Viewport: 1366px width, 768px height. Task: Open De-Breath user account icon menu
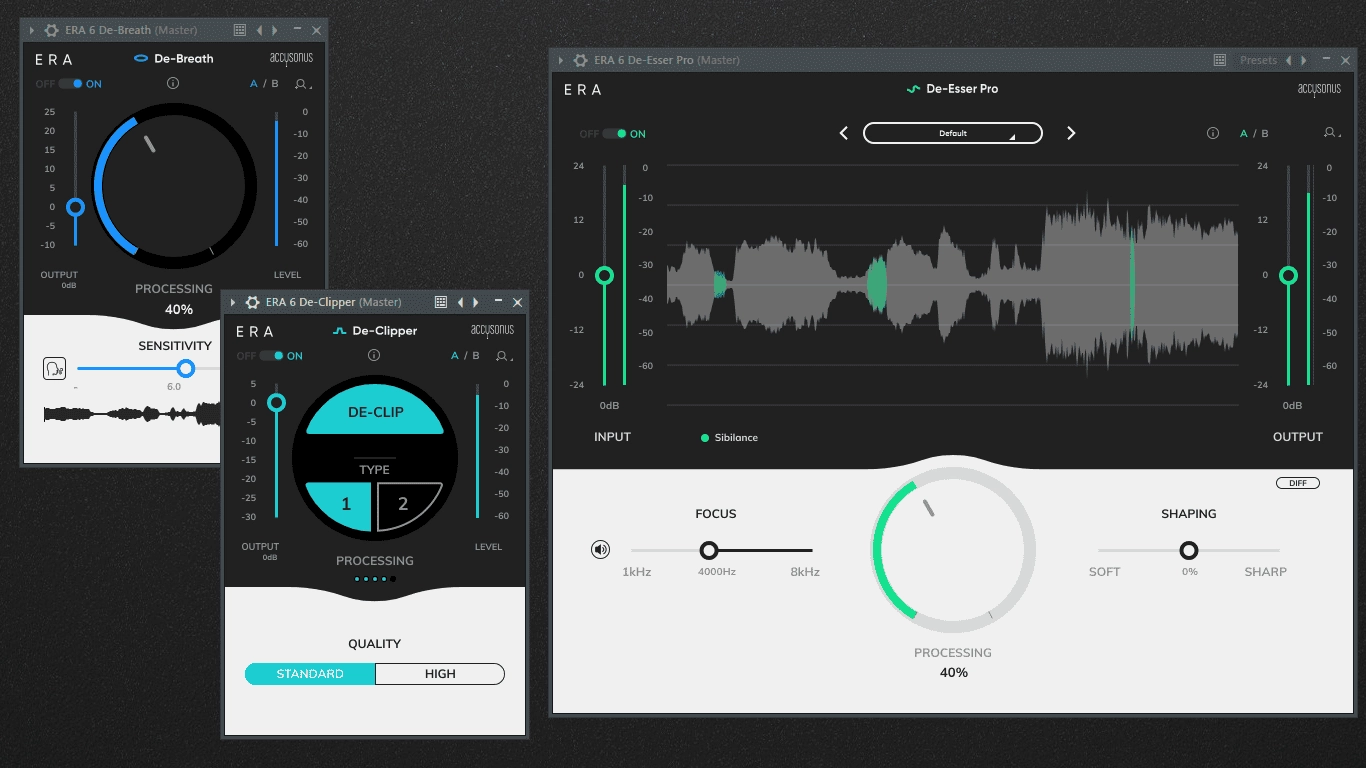tap(302, 84)
